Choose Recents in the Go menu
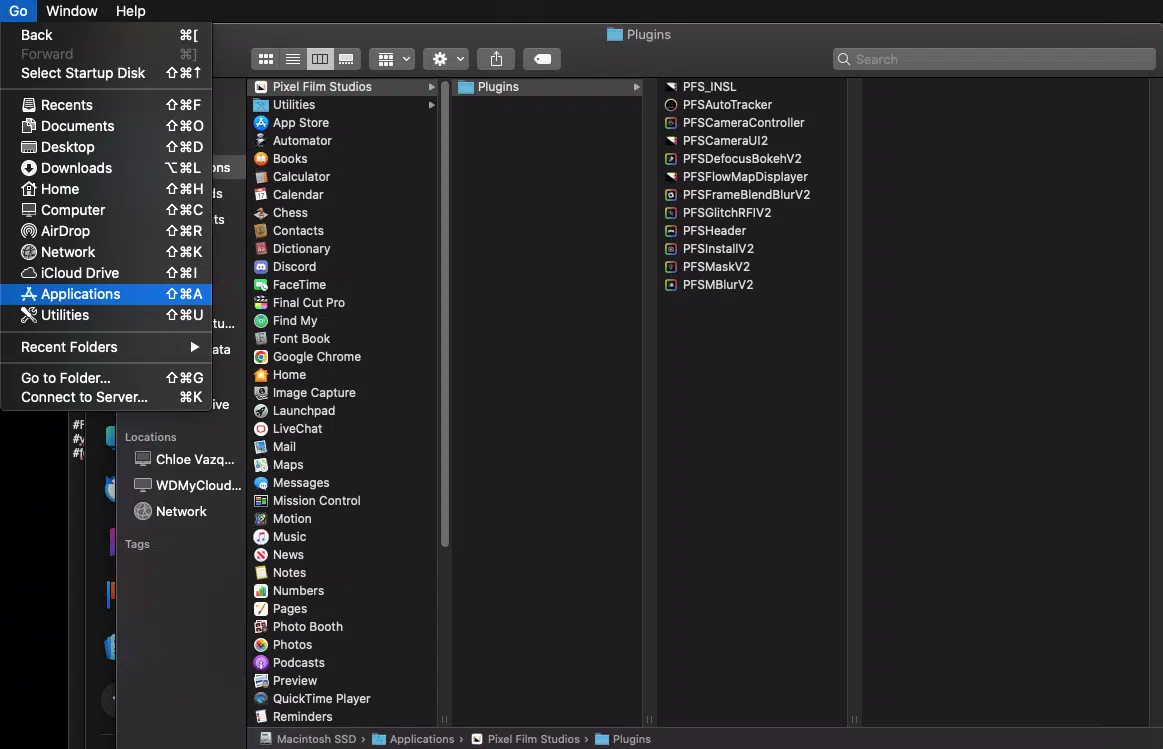Screen dimensions: 1163x749 click(107, 105)
